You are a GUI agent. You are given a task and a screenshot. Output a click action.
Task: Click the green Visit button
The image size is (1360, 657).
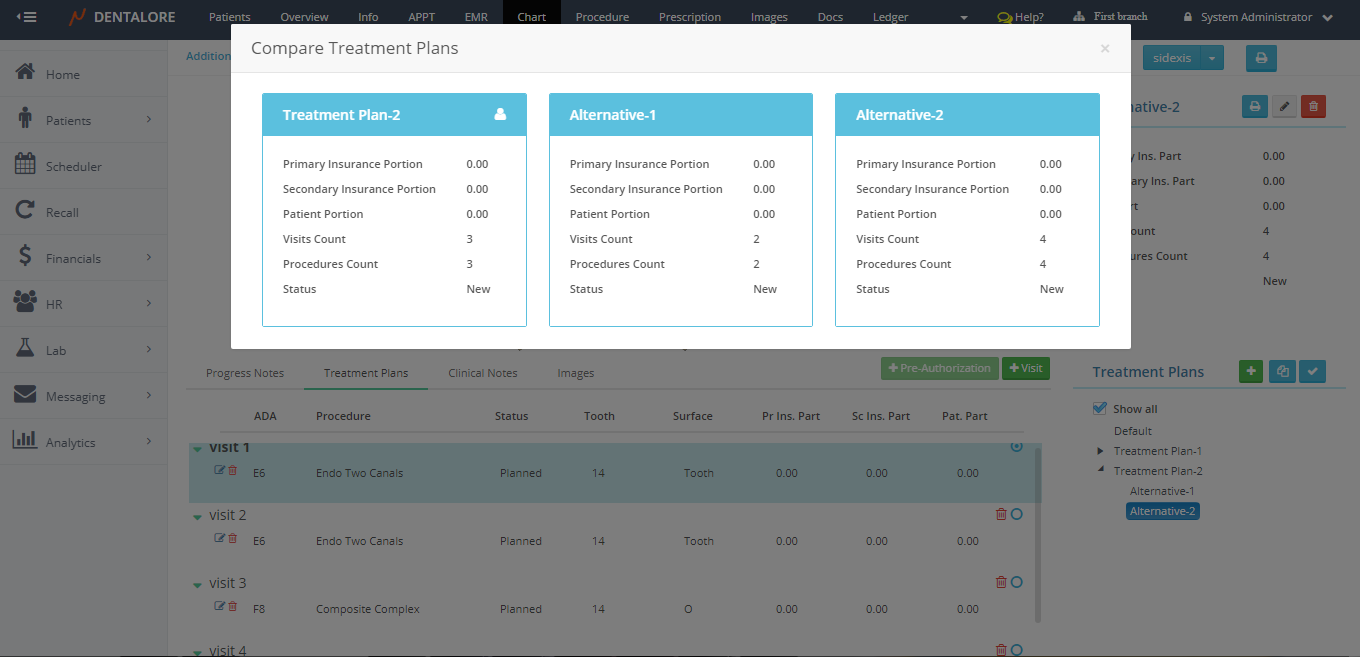1025,368
